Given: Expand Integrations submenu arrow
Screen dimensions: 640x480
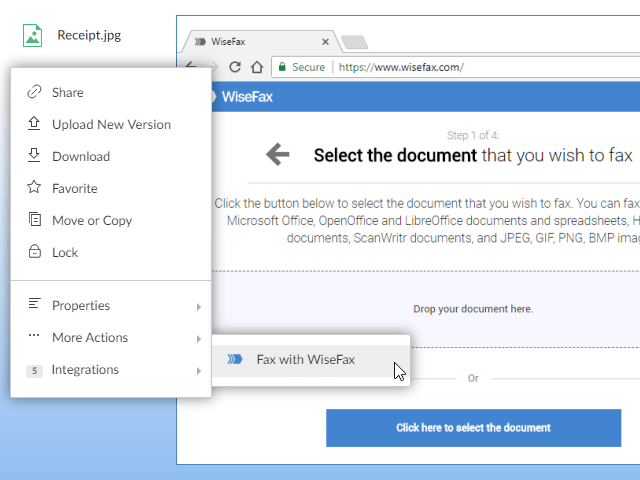Looking at the screenshot, I should [x=198, y=371].
